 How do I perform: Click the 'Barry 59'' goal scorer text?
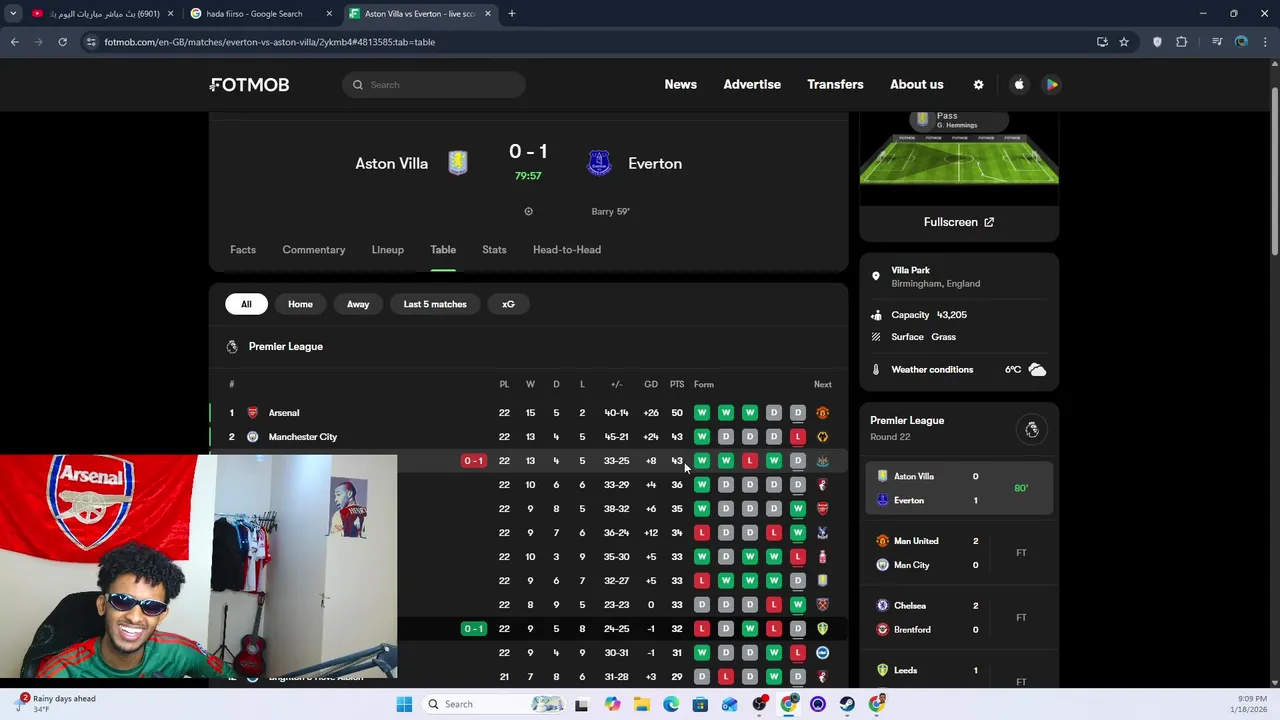(610, 212)
